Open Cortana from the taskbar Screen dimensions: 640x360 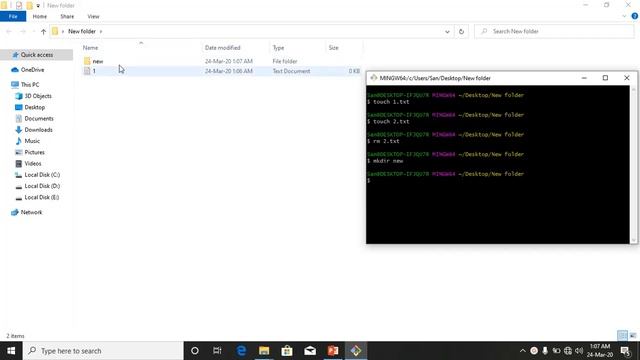[195, 351]
